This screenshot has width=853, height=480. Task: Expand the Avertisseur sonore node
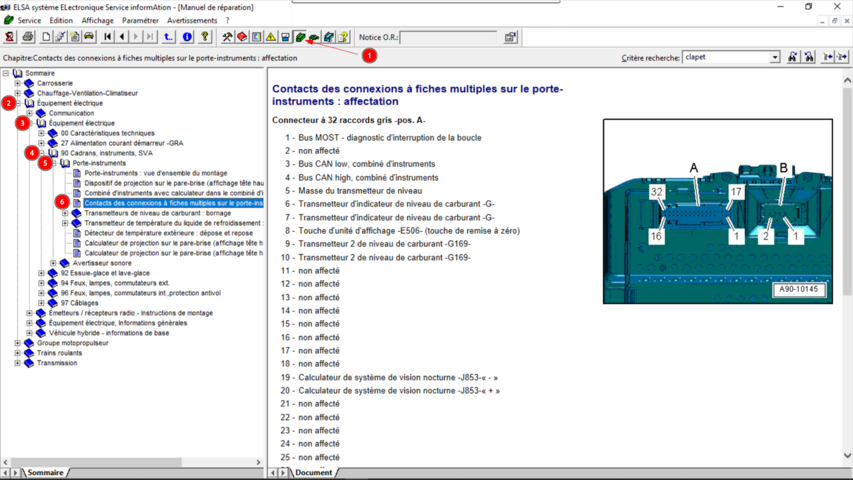point(53,263)
